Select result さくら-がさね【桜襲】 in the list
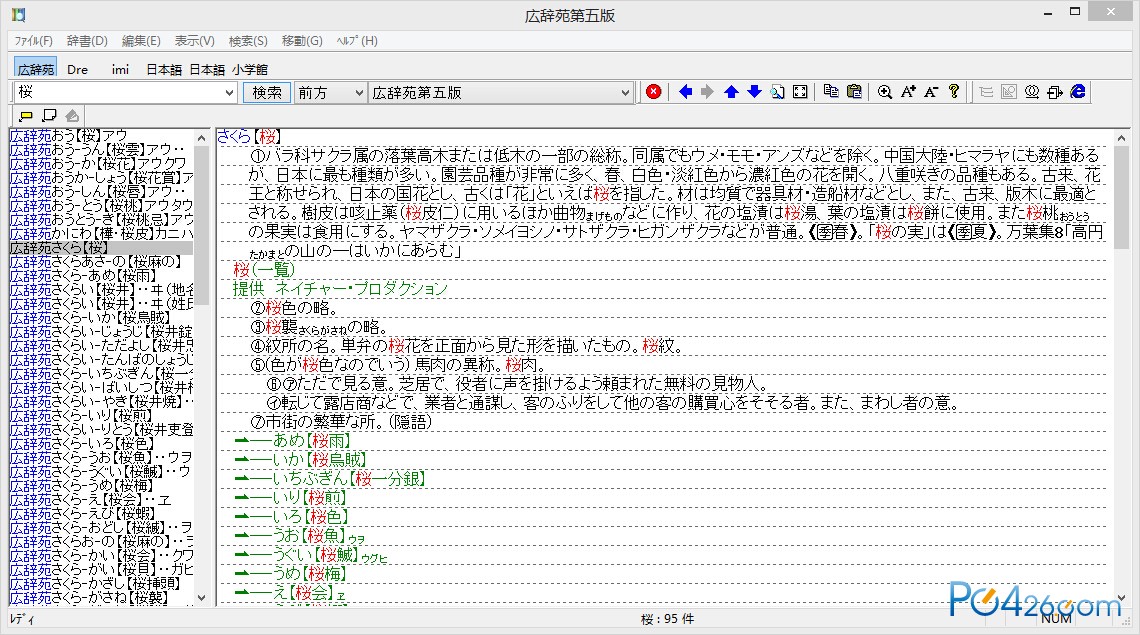The image size is (1140, 635). pos(101,598)
